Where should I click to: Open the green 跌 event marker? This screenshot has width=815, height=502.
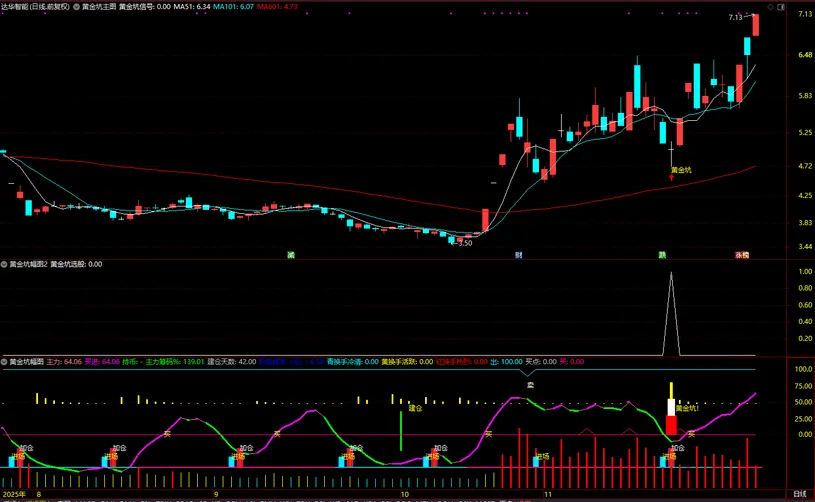tap(662, 255)
